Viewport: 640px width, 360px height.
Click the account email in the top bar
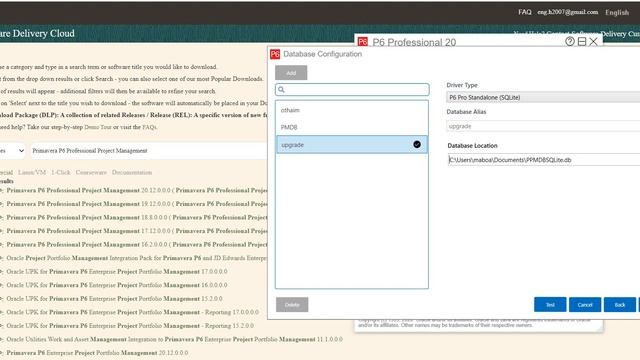coord(568,12)
